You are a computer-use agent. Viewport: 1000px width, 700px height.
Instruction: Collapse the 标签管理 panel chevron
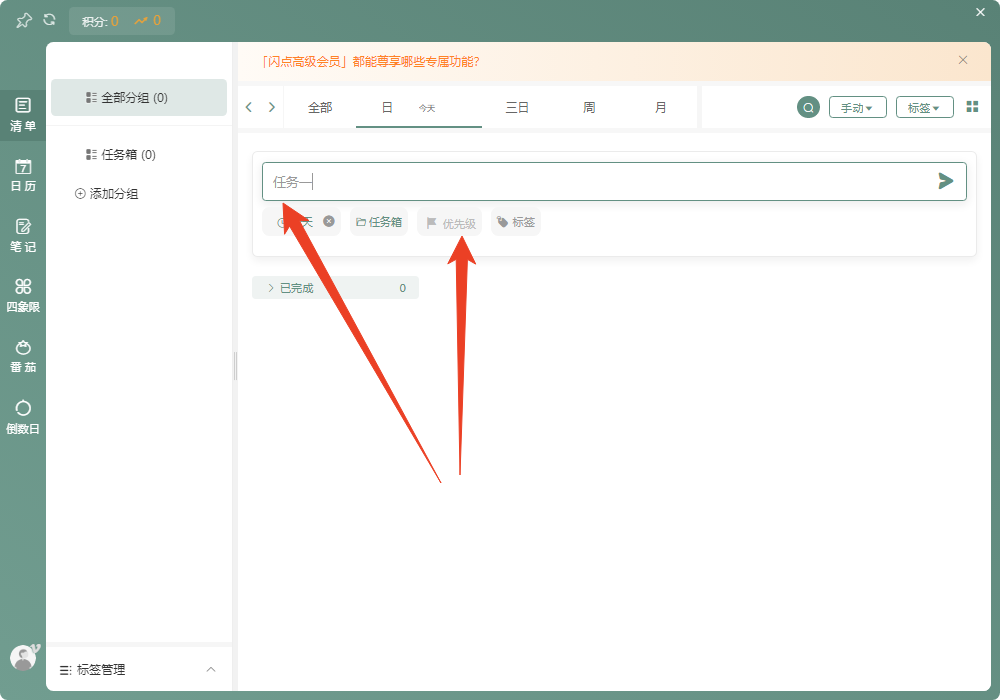click(210, 669)
